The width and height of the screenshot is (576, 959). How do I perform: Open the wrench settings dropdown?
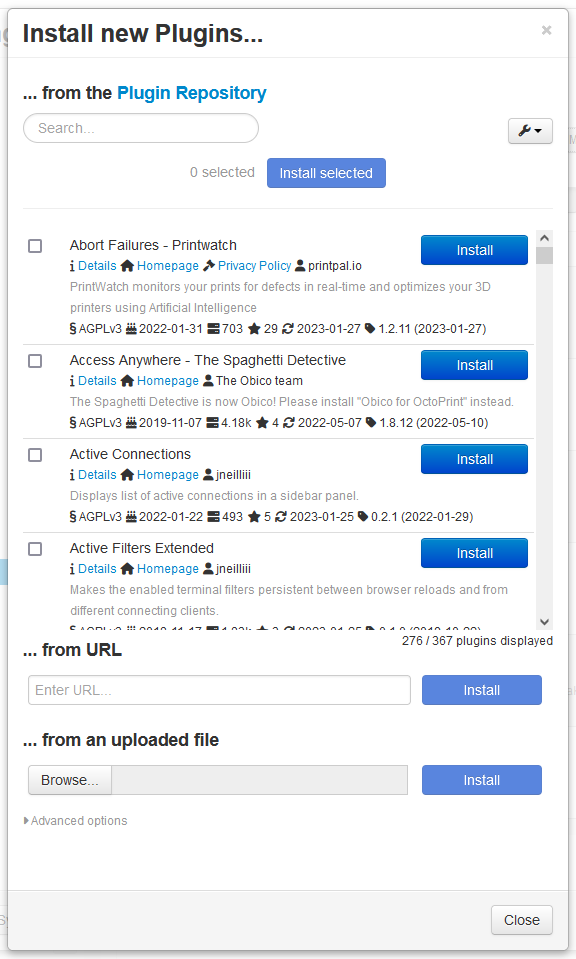click(x=530, y=131)
